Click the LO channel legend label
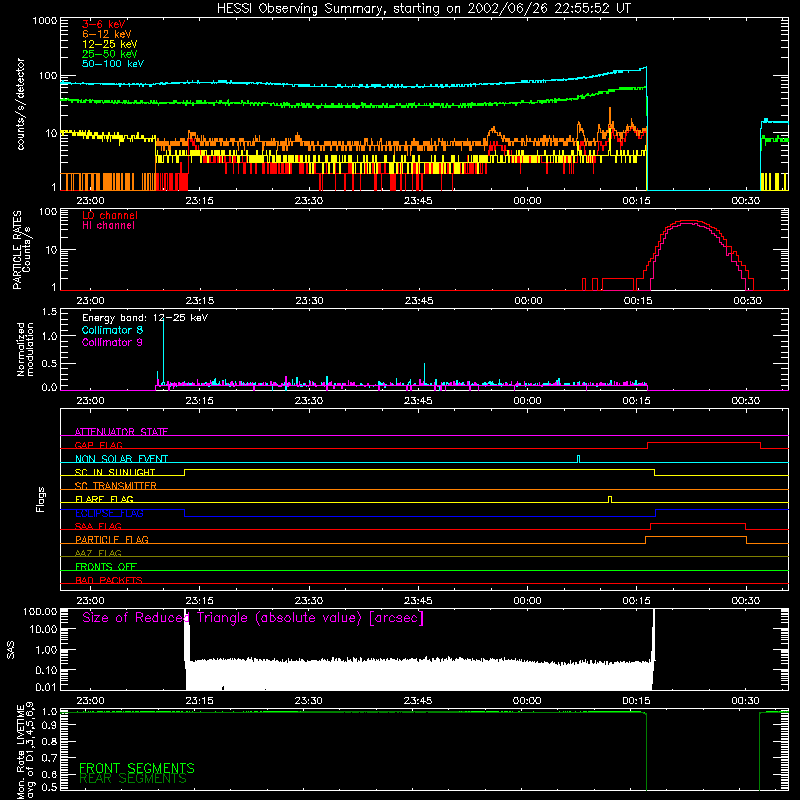 110,215
